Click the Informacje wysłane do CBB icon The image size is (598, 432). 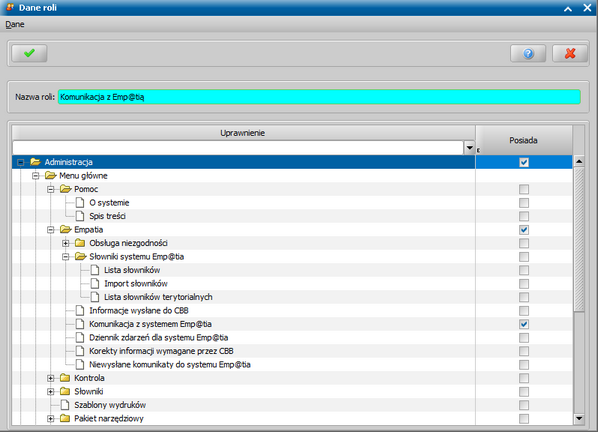pyautogui.click(x=80, y=310)
